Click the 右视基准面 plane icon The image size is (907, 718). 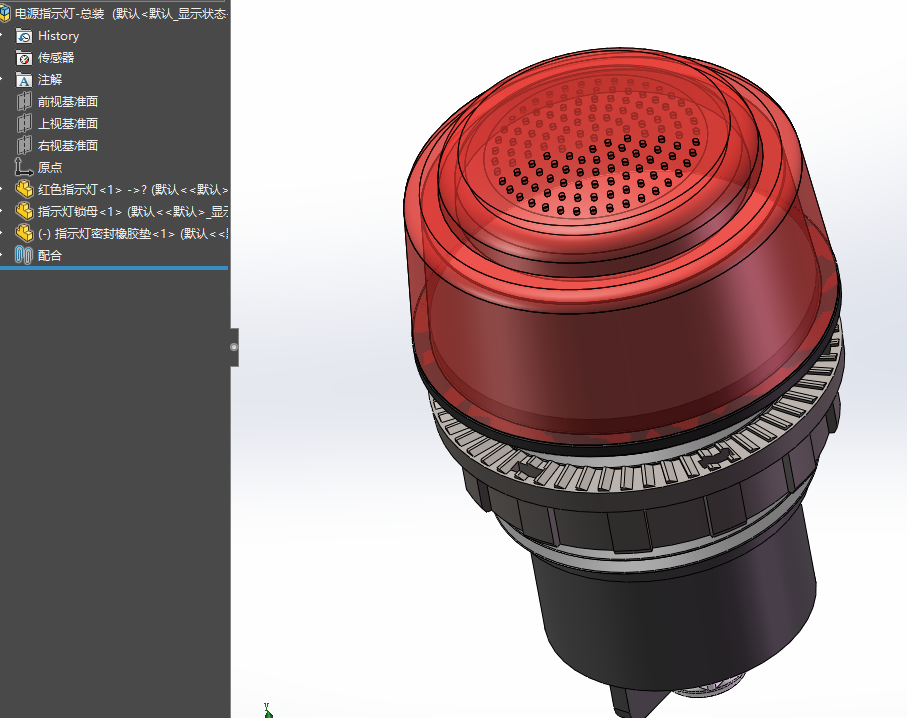[x=24, y=146]
